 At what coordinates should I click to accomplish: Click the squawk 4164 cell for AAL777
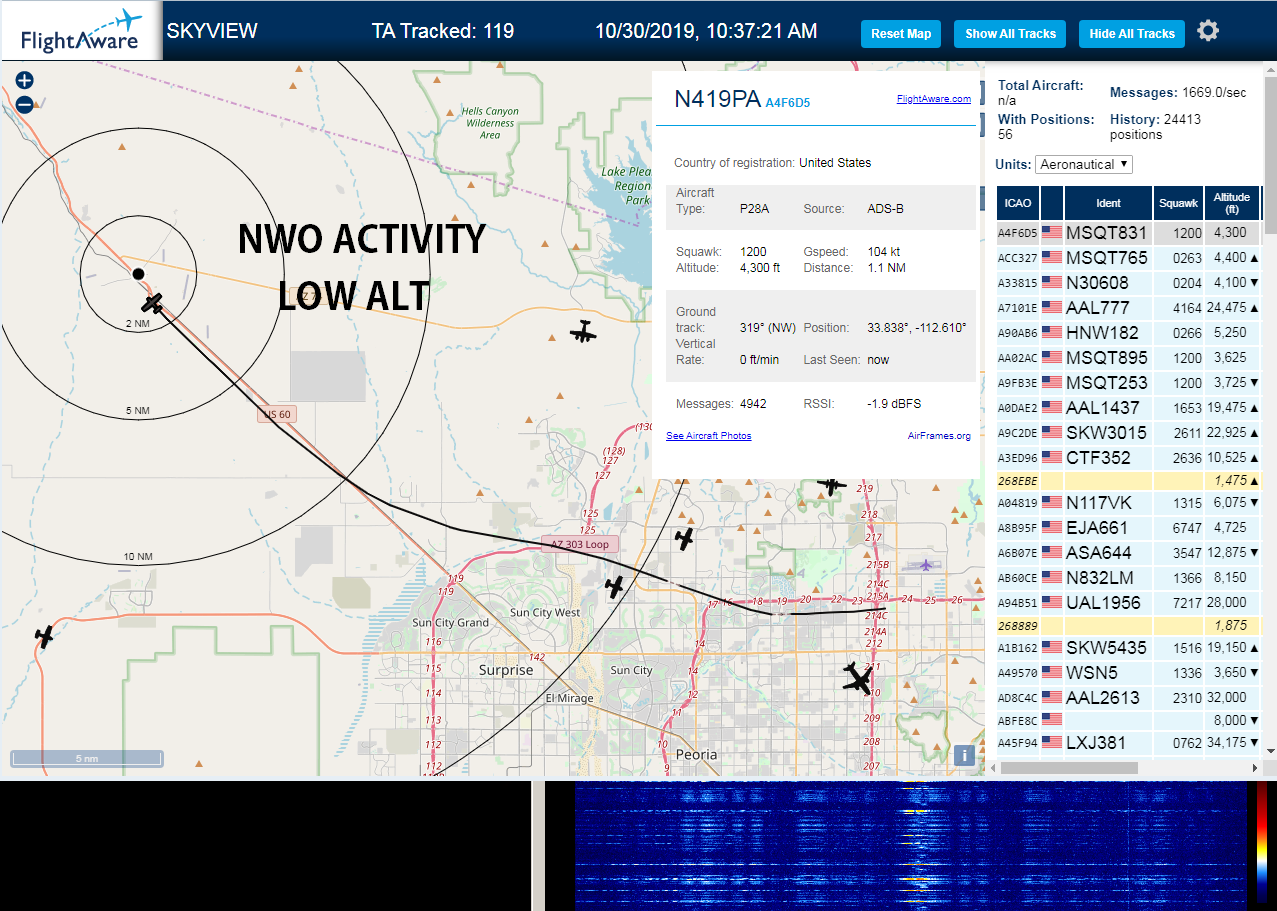1178,308
